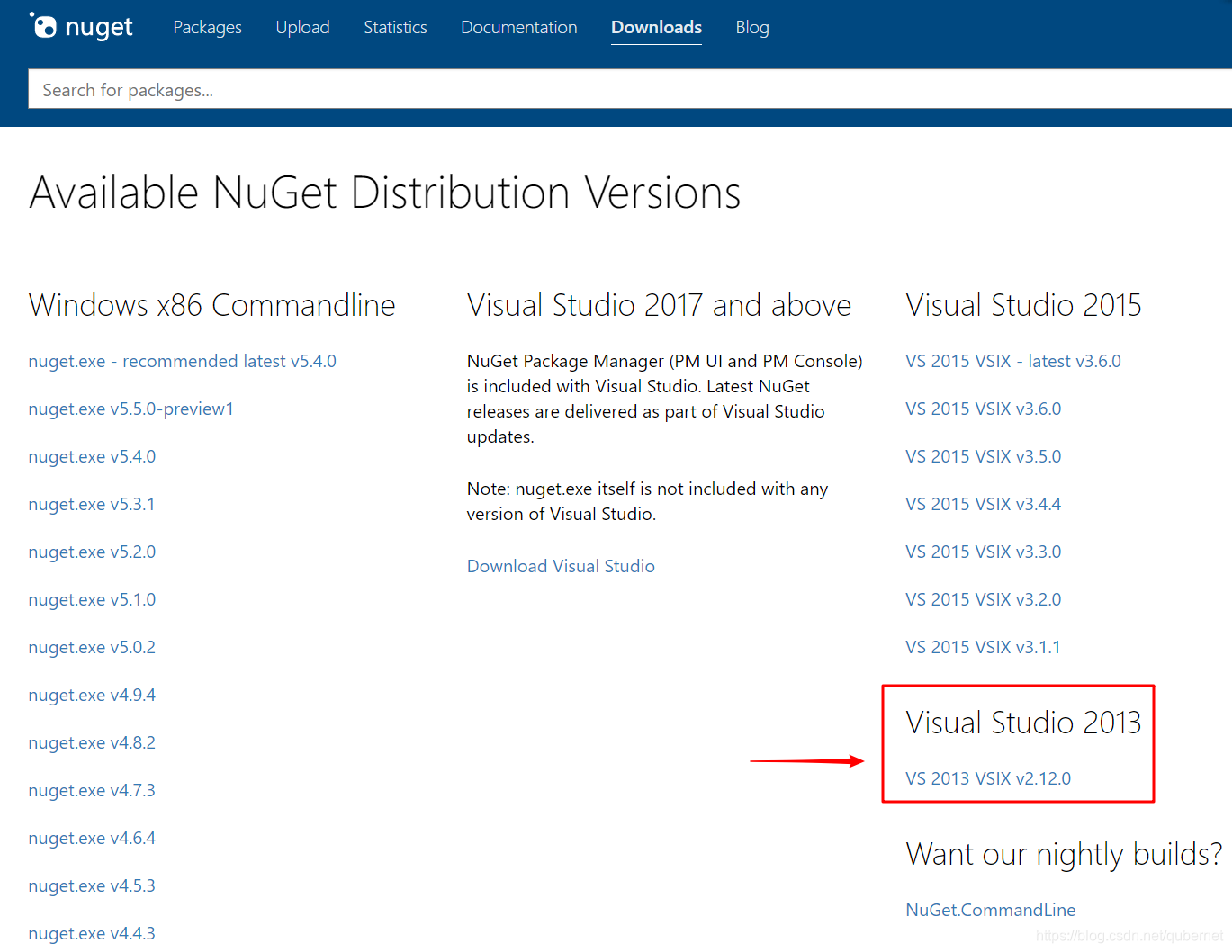The width and height of the screenshot is (1232, 952).
Task: Download nuget.exe v4.5.3
Action: point(92,885)
